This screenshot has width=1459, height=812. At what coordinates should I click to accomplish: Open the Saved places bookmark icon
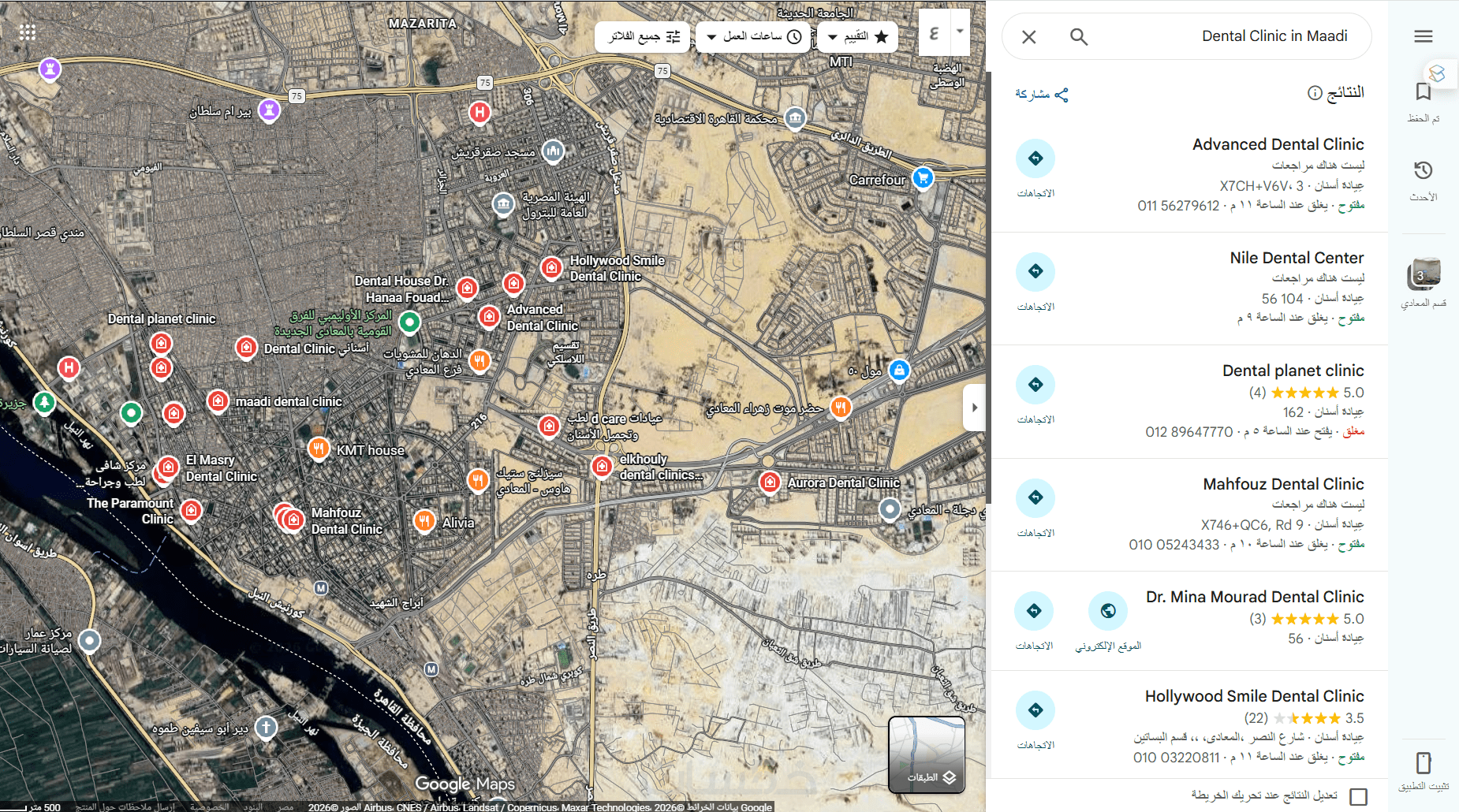pyautogui.click(x=1424, y=92)
